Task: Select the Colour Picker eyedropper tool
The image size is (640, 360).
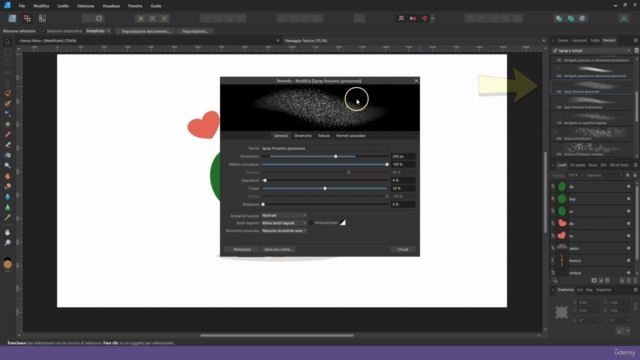Action: point(7,218)
